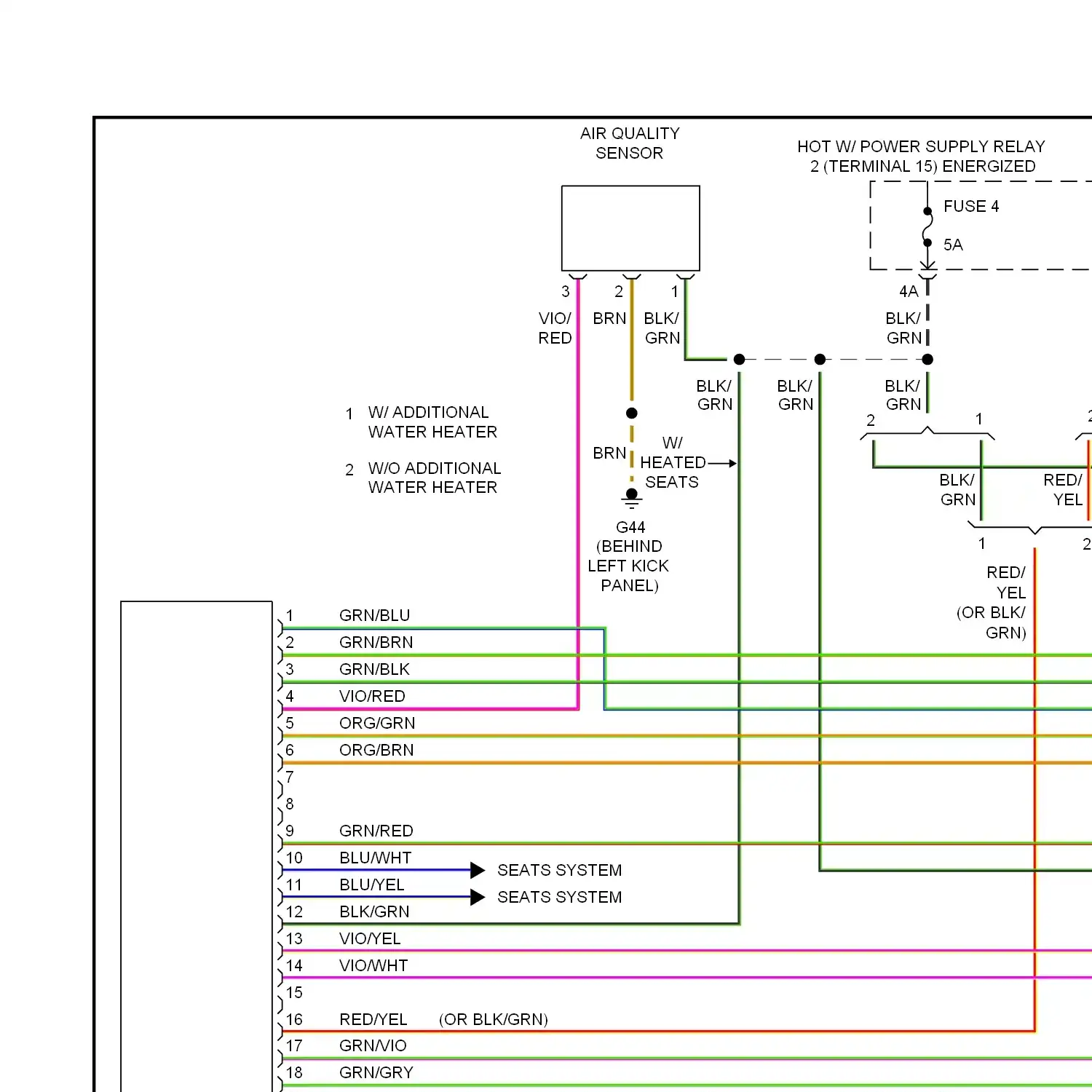1092x1092 pixels.
Task: Click the BLU/YEL wire label at pin 11
Action: pos(372,885)
